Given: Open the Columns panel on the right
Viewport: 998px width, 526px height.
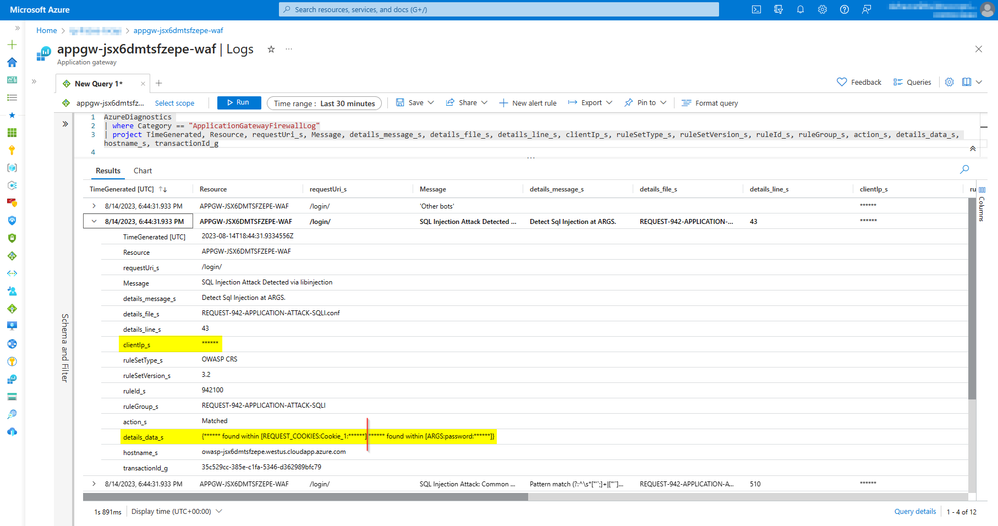Looking at the screenshot, I should click(981, 204).
